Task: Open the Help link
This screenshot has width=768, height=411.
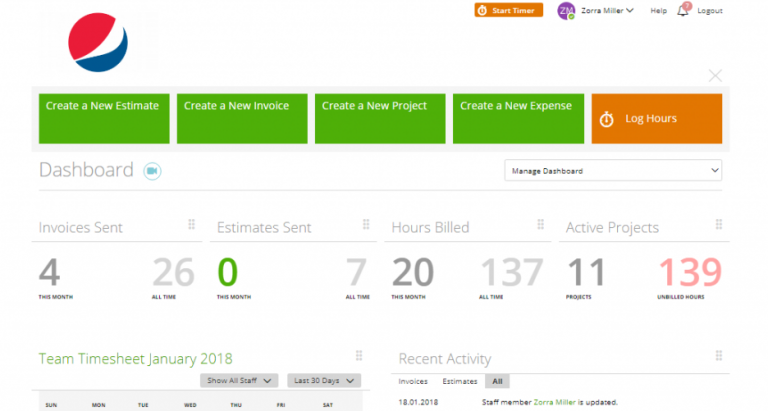Action: [x=658, y=10]
